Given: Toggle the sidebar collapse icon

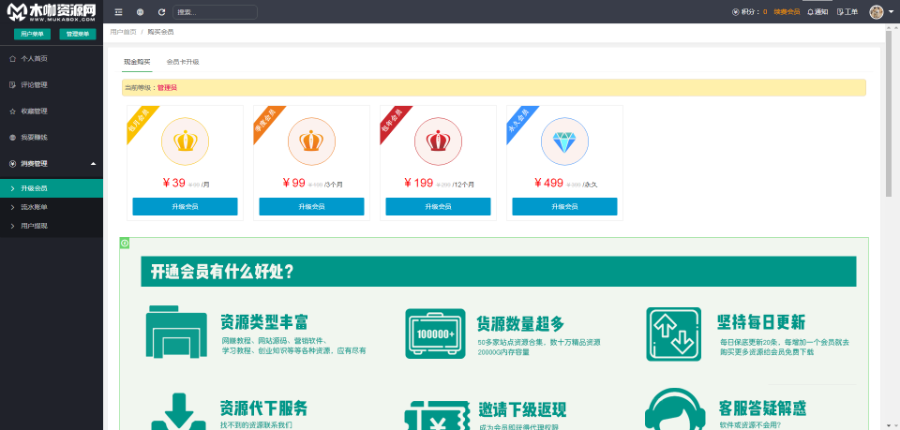Looking at the screenshot, I should 118,12.
